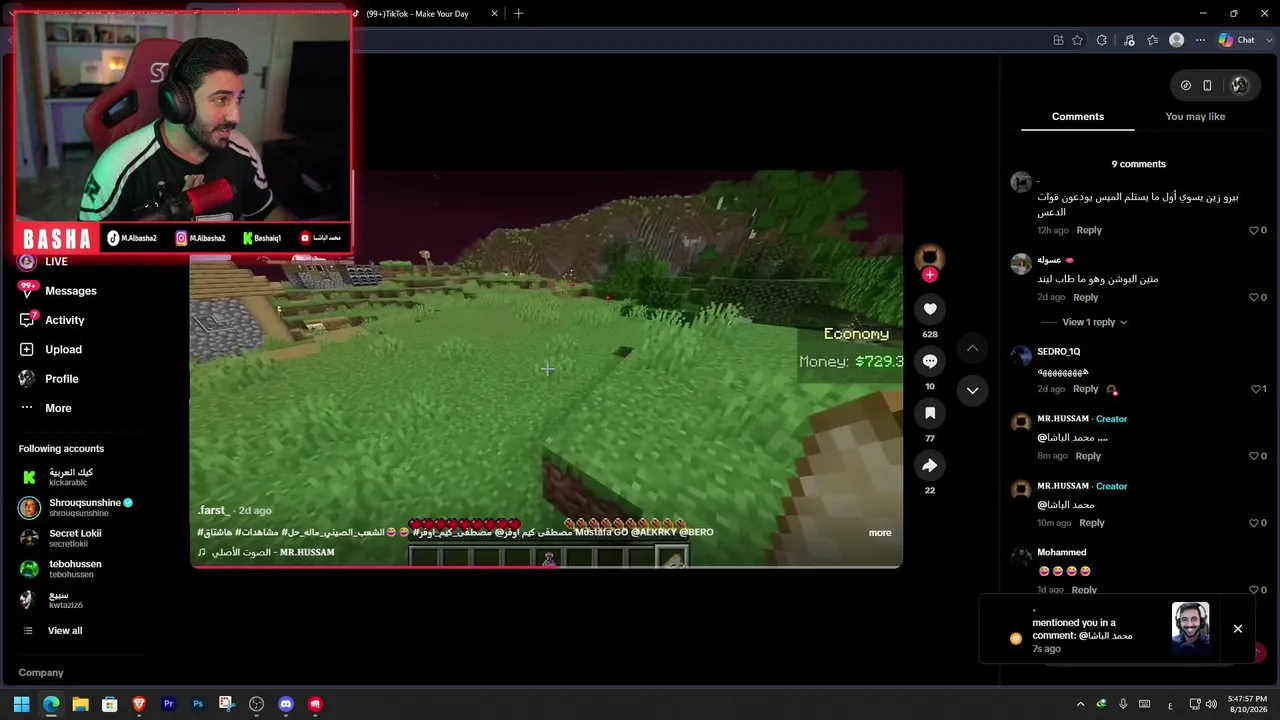
Task: Open the volume control in system tray
Action: pyautogui.click(x=1211, y=704)
